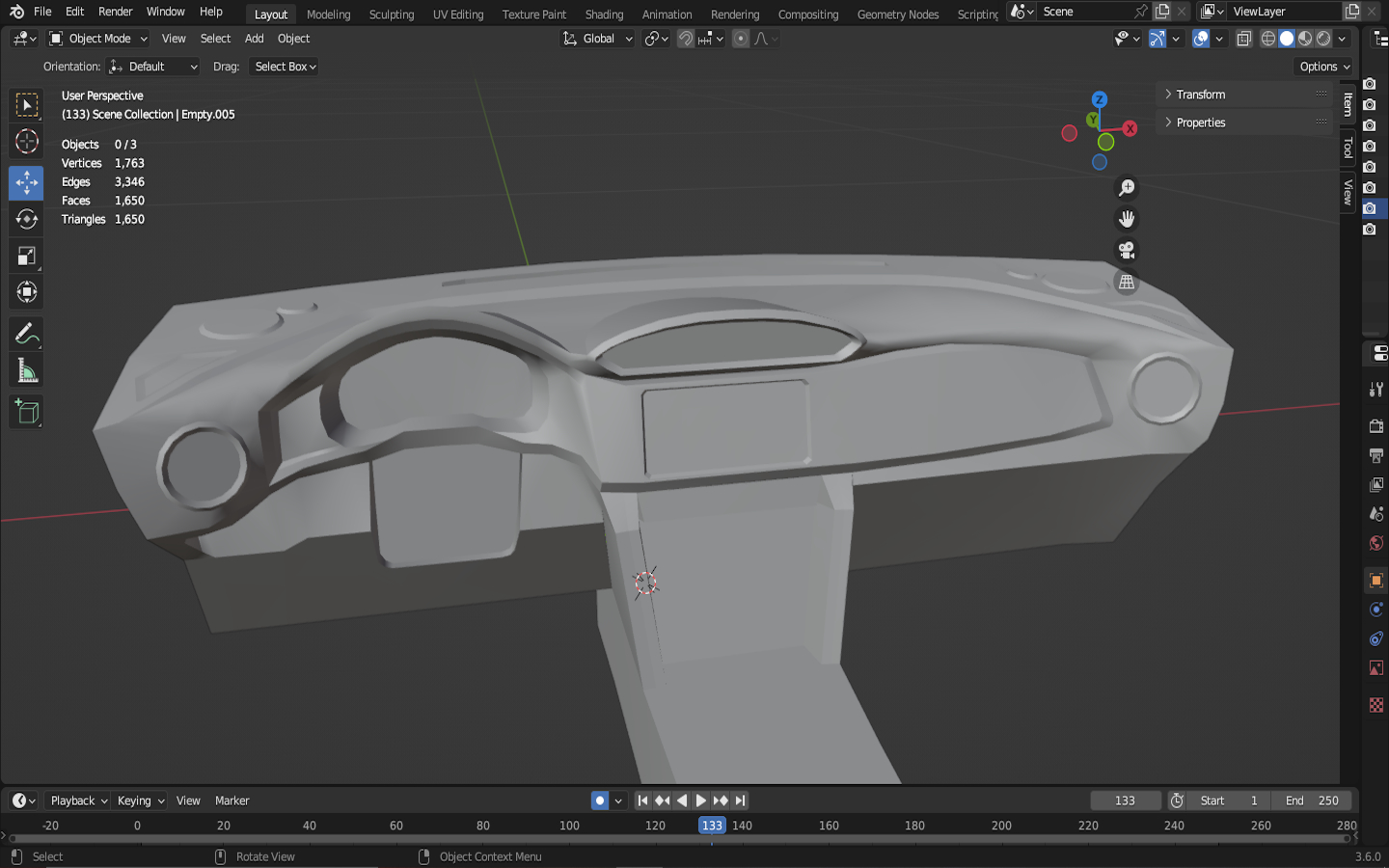
Task: Activate the 3D Cursor tool
Action: coord(26,142)
